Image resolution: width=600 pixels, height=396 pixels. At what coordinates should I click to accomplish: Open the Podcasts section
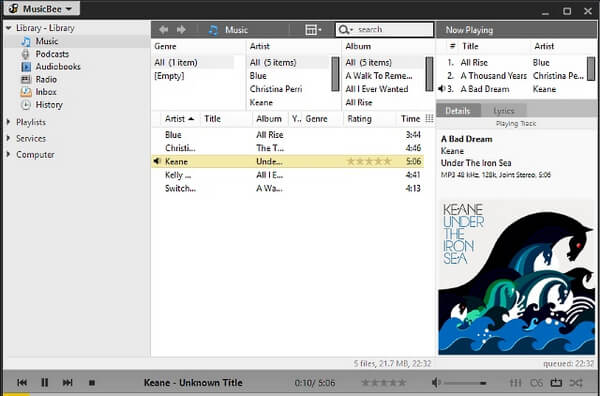coord(52,54)
